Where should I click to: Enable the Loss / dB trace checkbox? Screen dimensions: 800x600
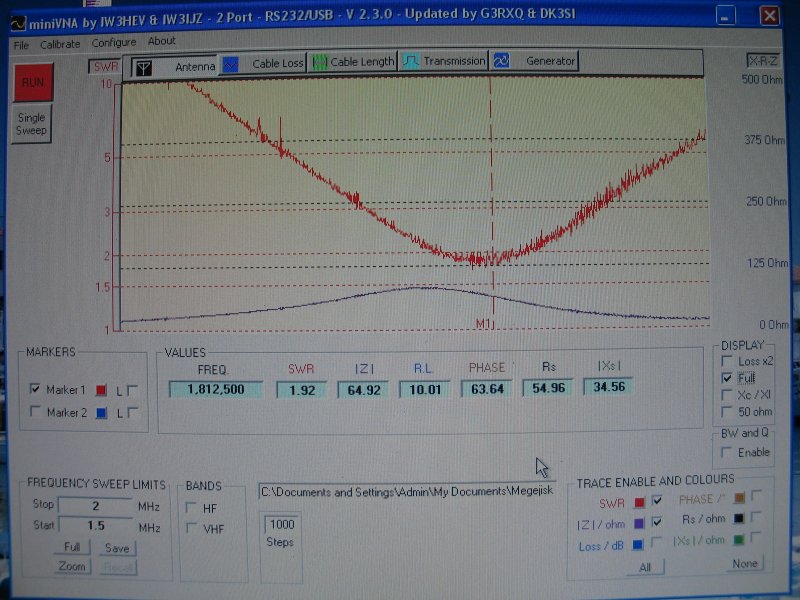click(x=657, y=542)
